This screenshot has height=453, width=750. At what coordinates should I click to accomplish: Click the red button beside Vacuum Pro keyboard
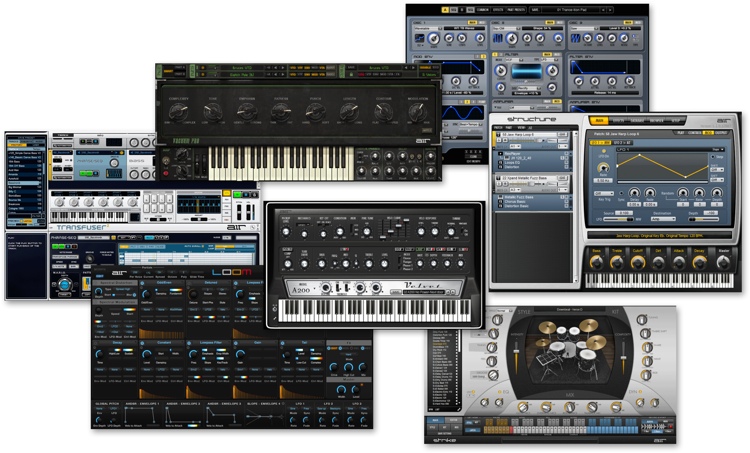pyautogui.click(x=166, y=174)
